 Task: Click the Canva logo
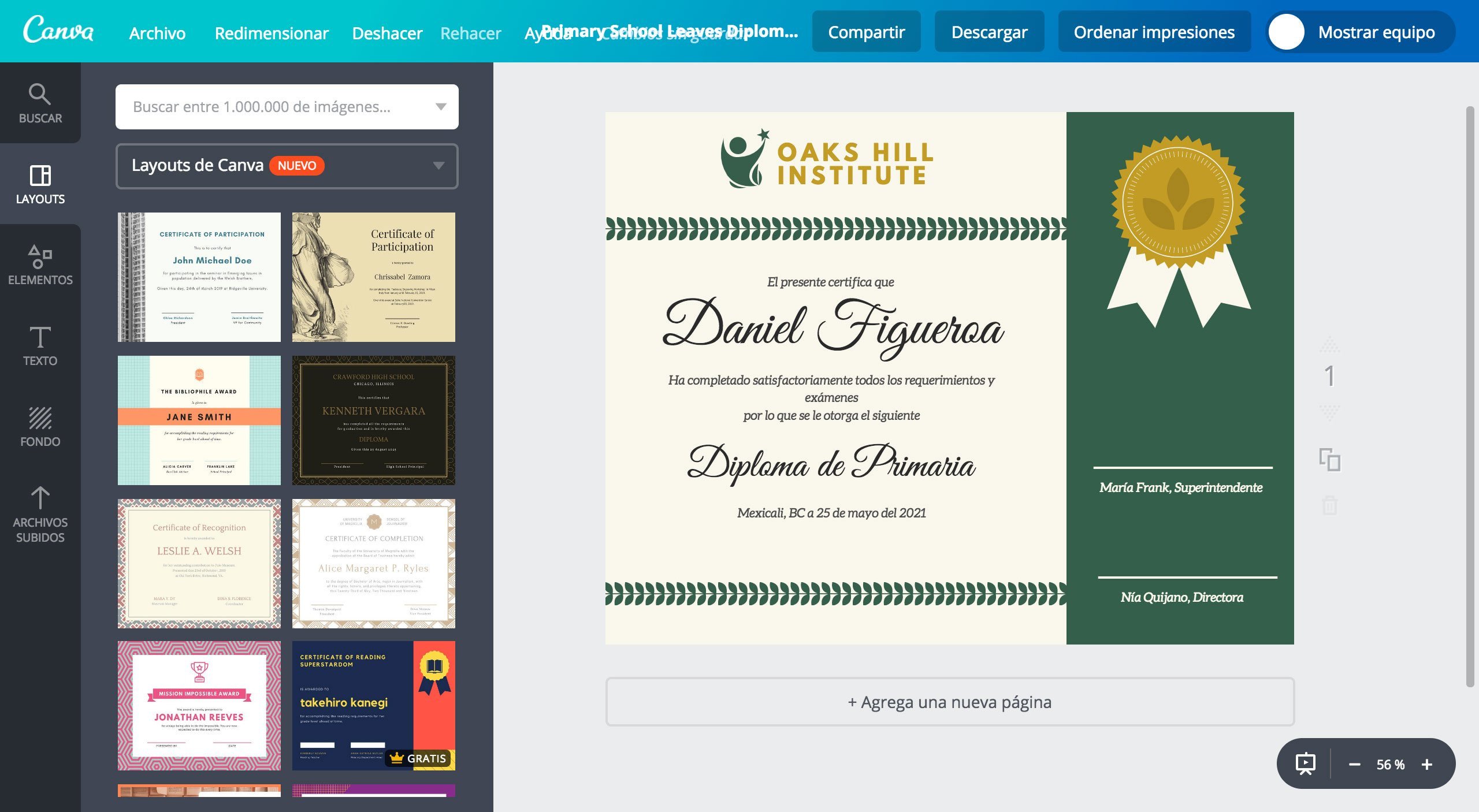click(x=58, y=30)
